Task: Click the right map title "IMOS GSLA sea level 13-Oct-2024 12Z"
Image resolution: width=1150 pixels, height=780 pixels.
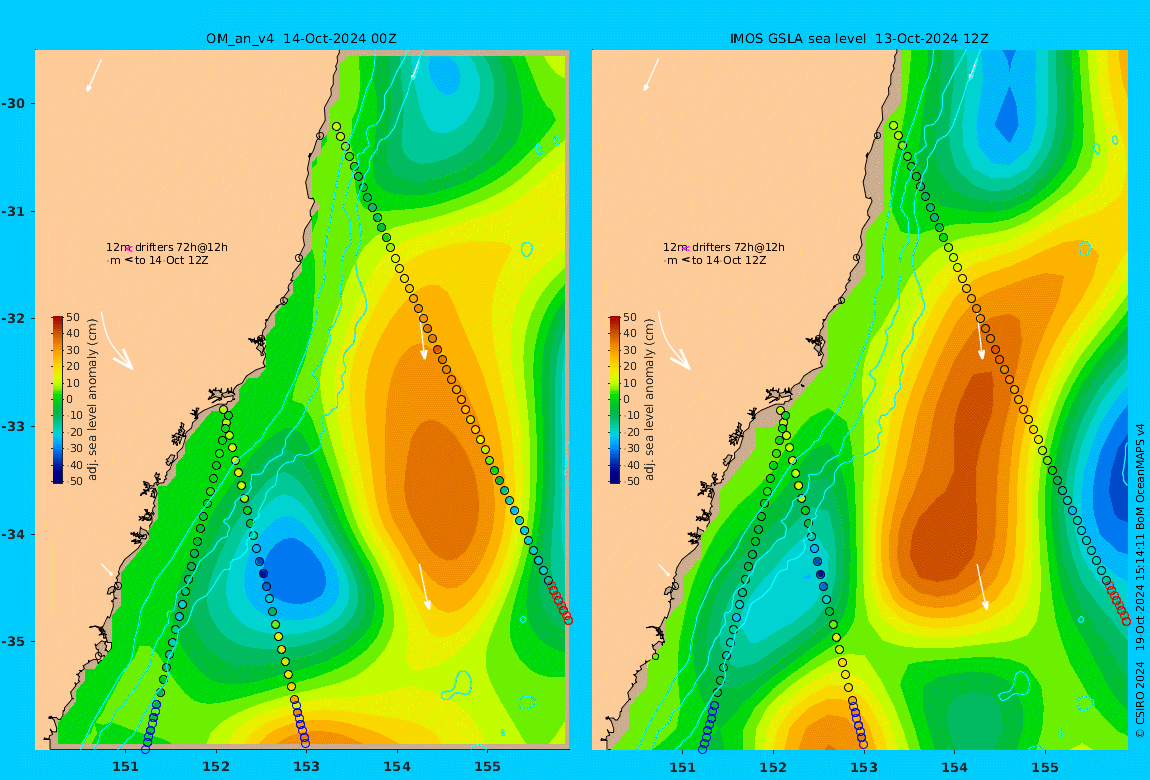Action: tap(859, 38)
